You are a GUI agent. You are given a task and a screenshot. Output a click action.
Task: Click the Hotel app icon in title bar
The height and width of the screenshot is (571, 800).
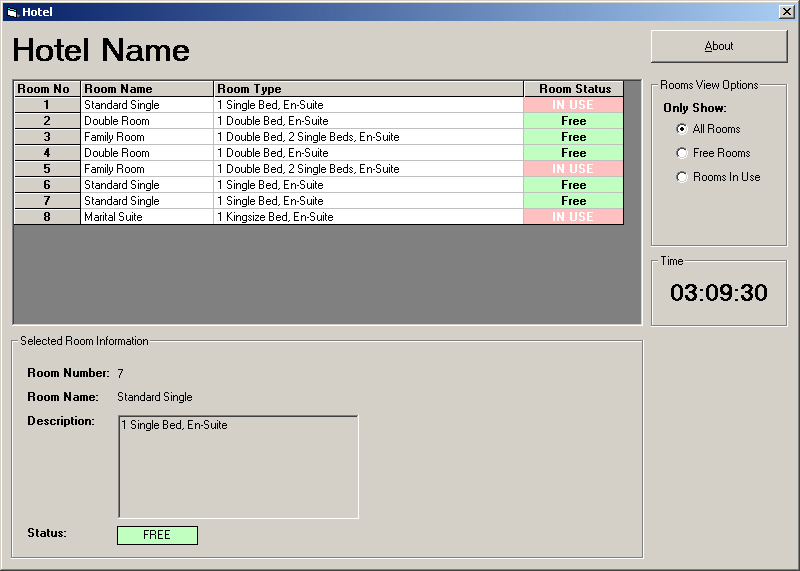12,12
